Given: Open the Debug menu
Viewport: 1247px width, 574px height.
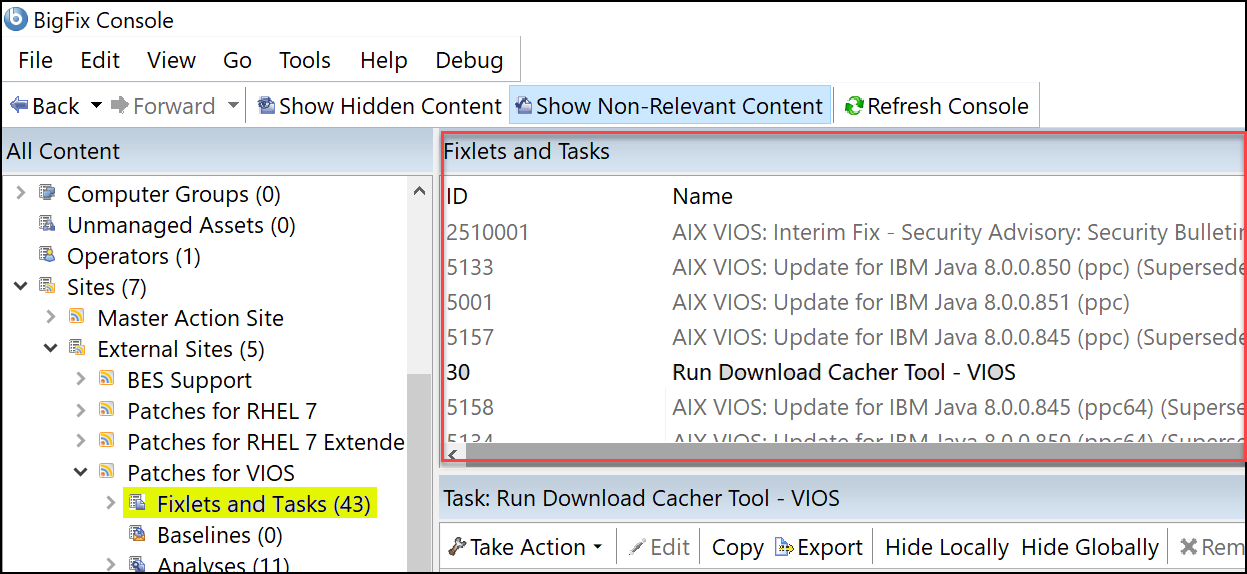Looking at the screenshot, I should pos(469,60).
